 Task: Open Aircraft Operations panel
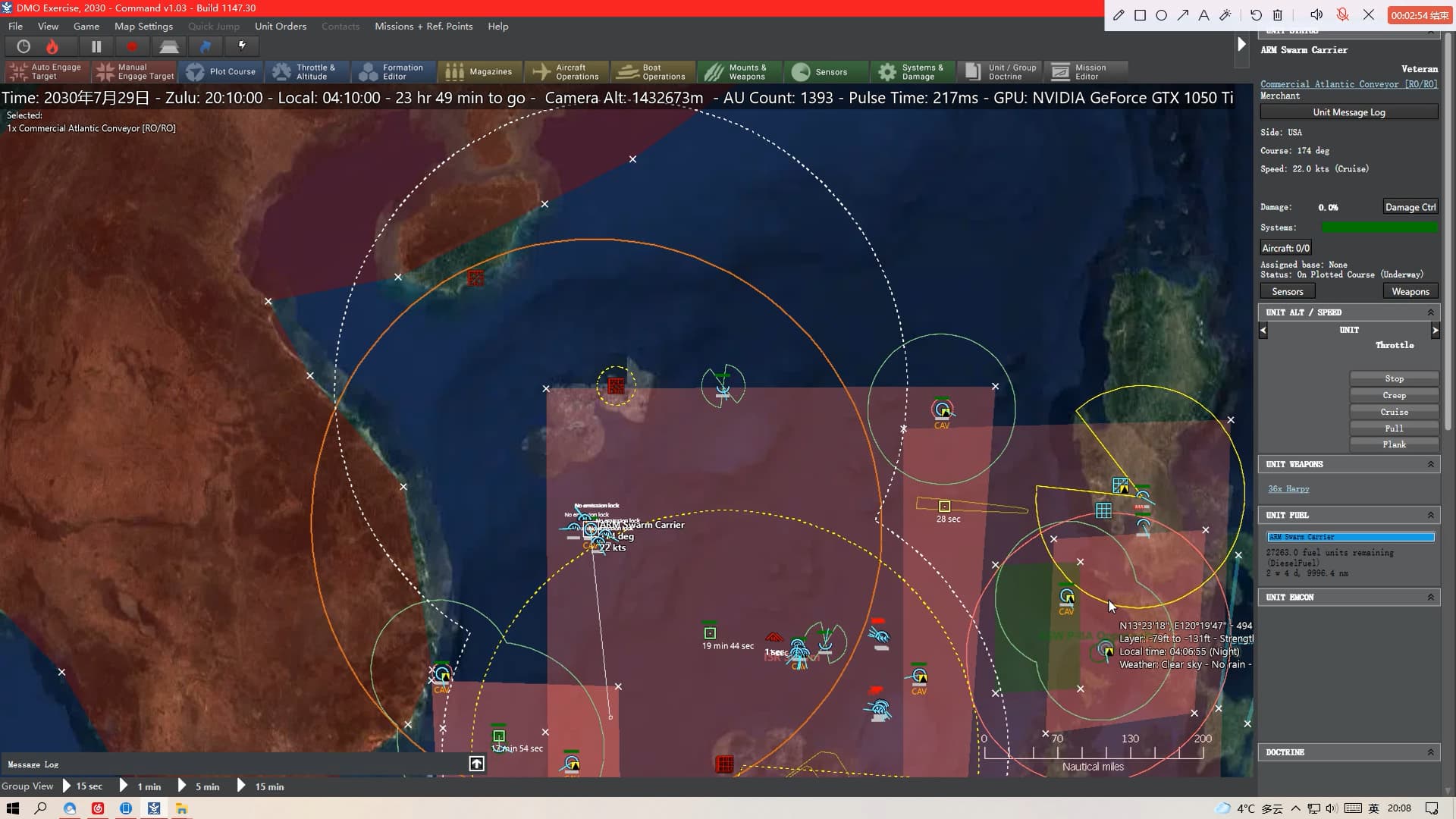pos(566,72)
